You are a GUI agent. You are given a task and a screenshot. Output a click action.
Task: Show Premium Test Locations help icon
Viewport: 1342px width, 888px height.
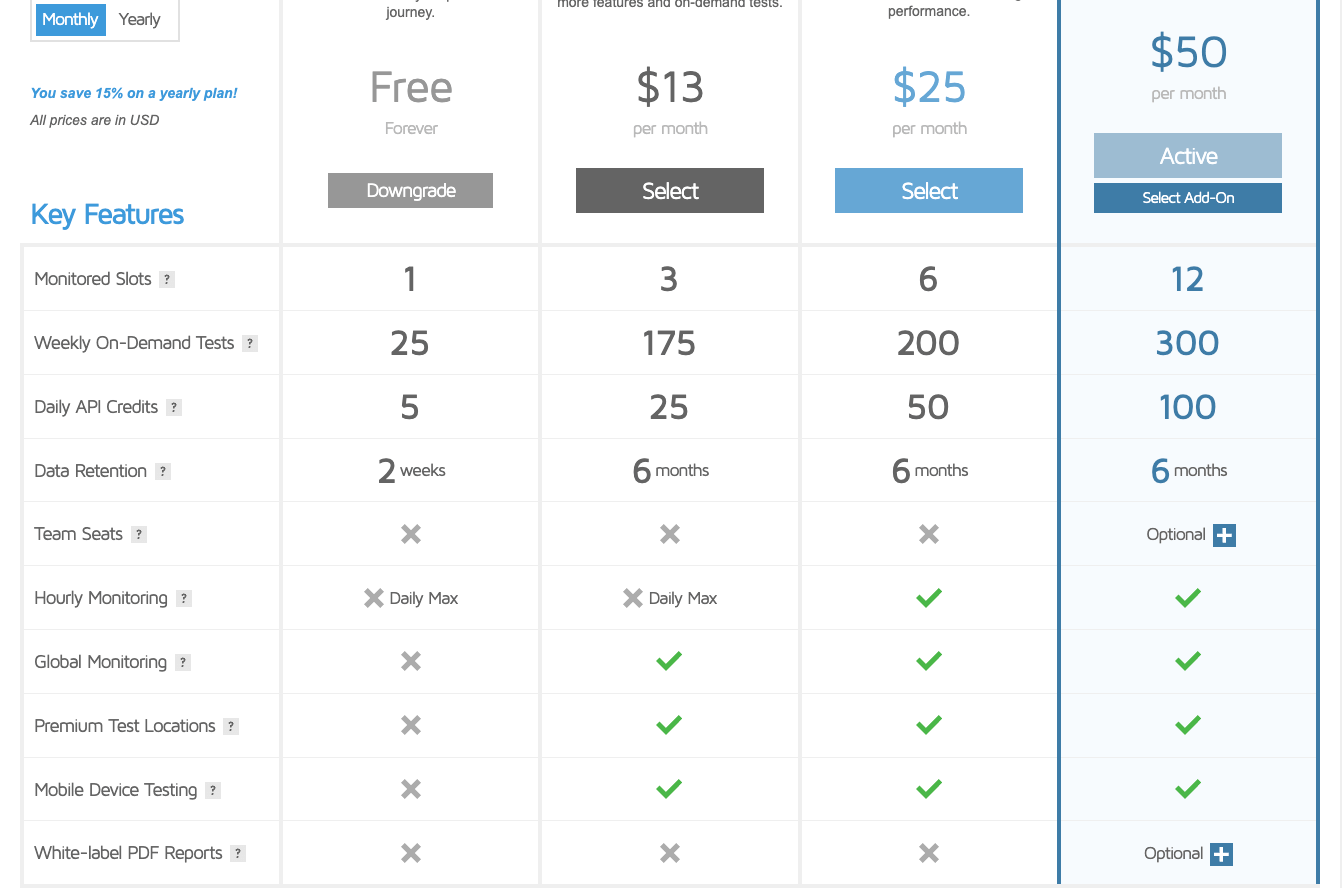(231, 726)
